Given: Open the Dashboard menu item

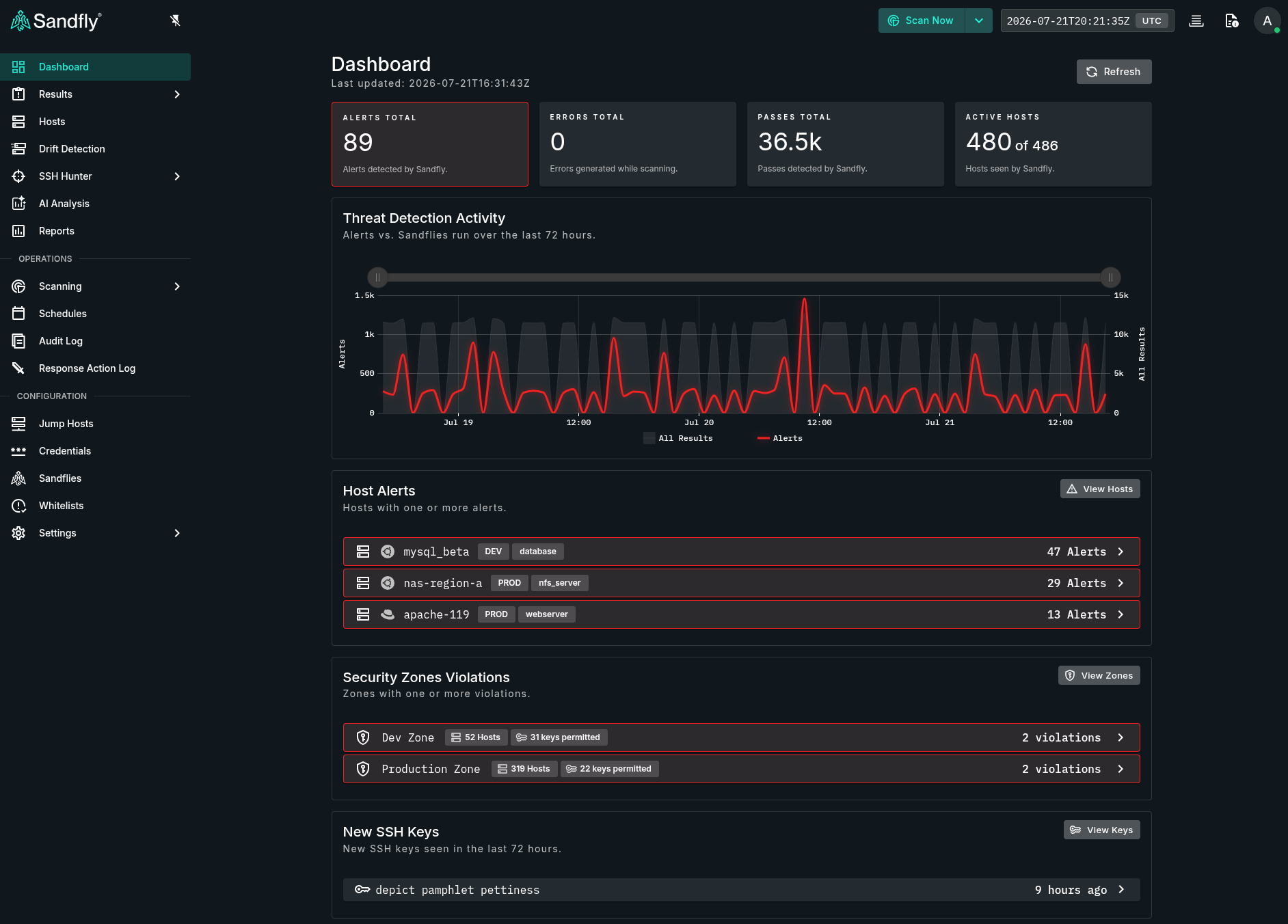Looking at the screenshot, I should (95, 67).
